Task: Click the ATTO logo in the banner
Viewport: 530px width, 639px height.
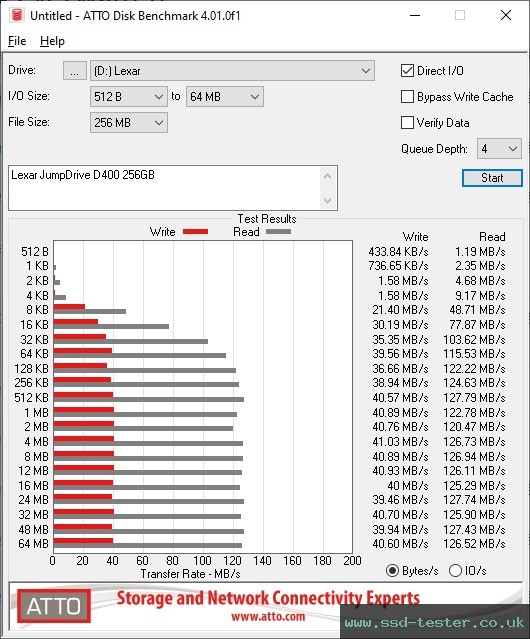Action: [x=54, y=606]
